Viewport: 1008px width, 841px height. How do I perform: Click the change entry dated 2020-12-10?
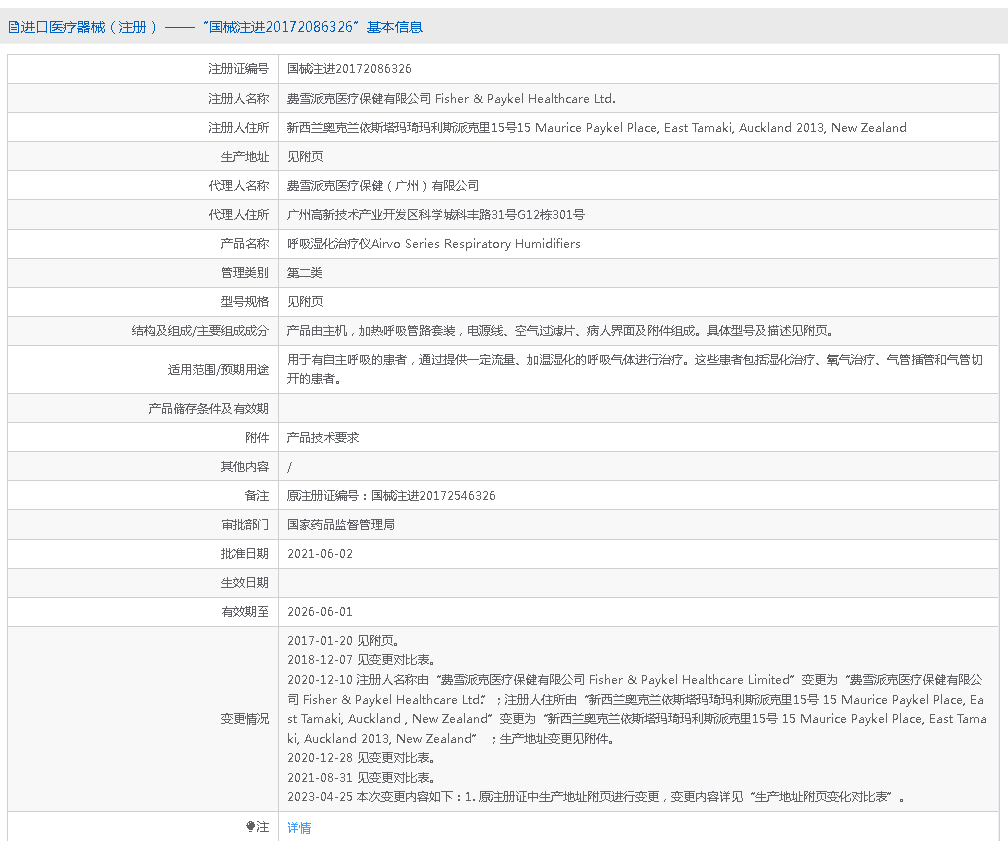pos(636,709)
